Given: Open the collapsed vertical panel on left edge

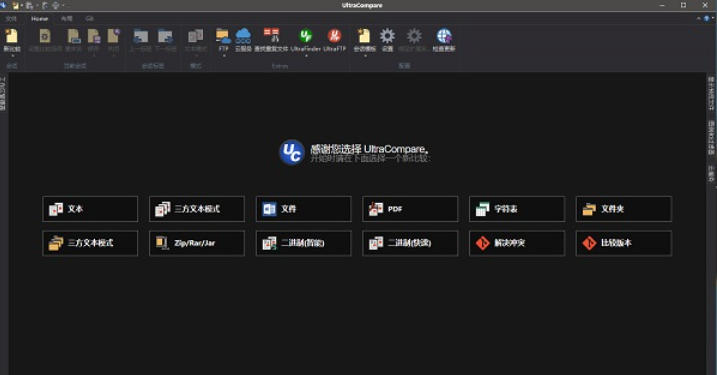Looking at the screenshot, I should tap(3, 93).
